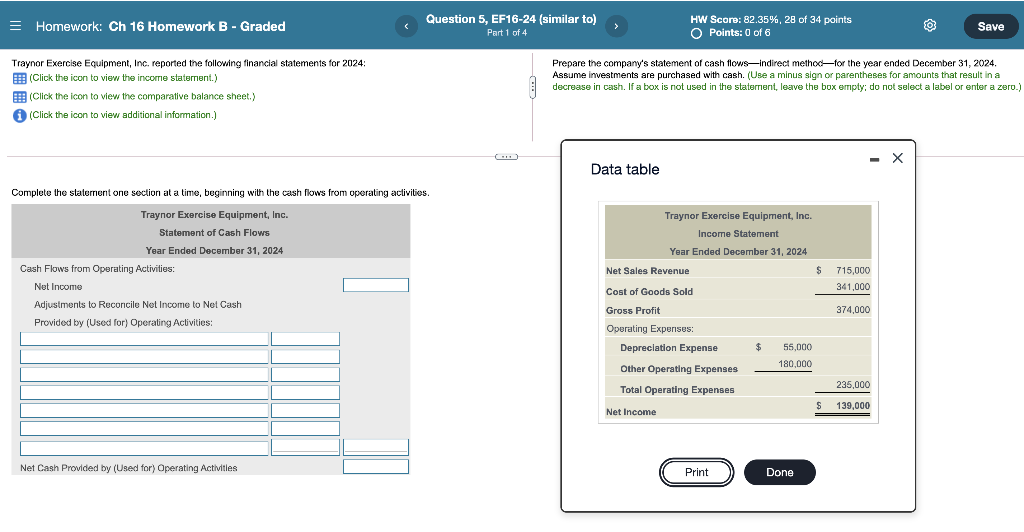Screen dimensions: 1024x532
Task: Print the data table
Action: pyautogui.click(x=696, y=472)
